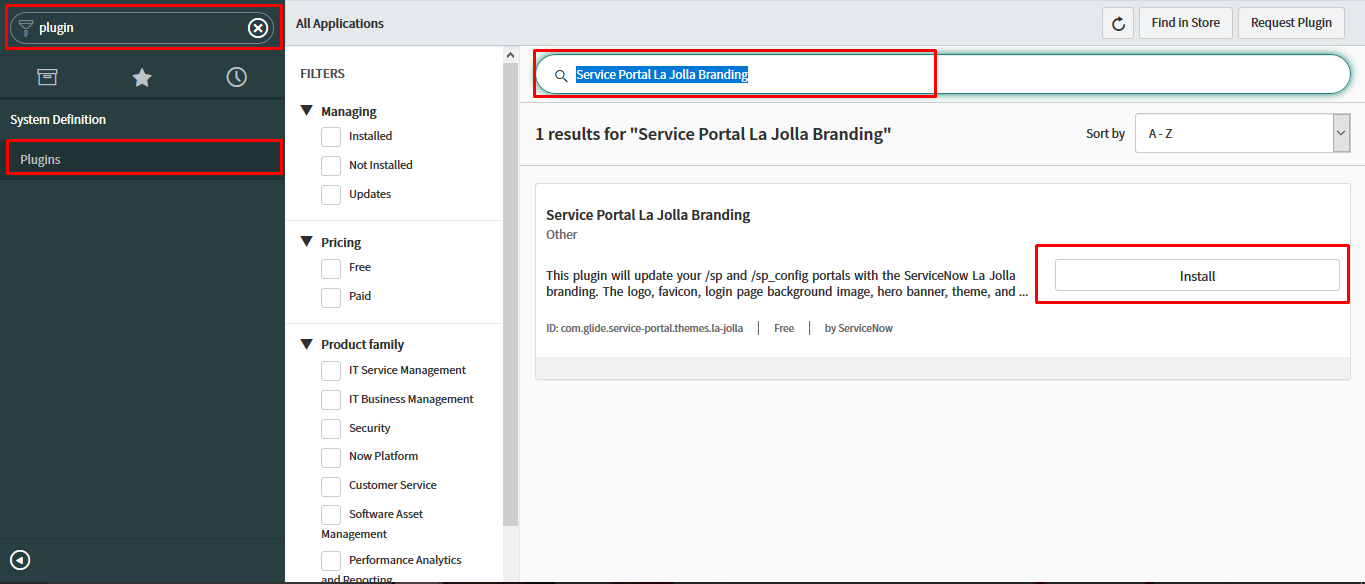Check the Software Asset Management filter
Screen dimensions: 1365x584
[331, 514]
